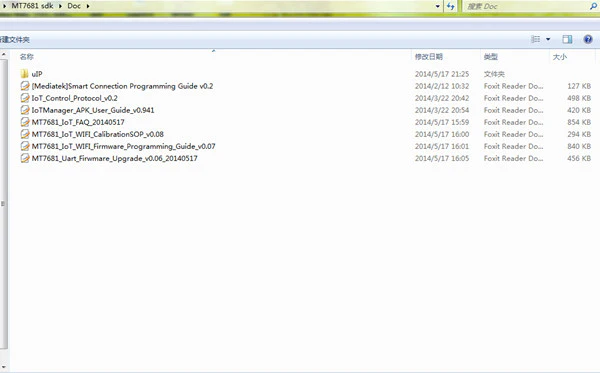Click the IoTManager_APK_User_Guide file icon
This screenshot has width=600, height=373.
(x=25, y=110)
